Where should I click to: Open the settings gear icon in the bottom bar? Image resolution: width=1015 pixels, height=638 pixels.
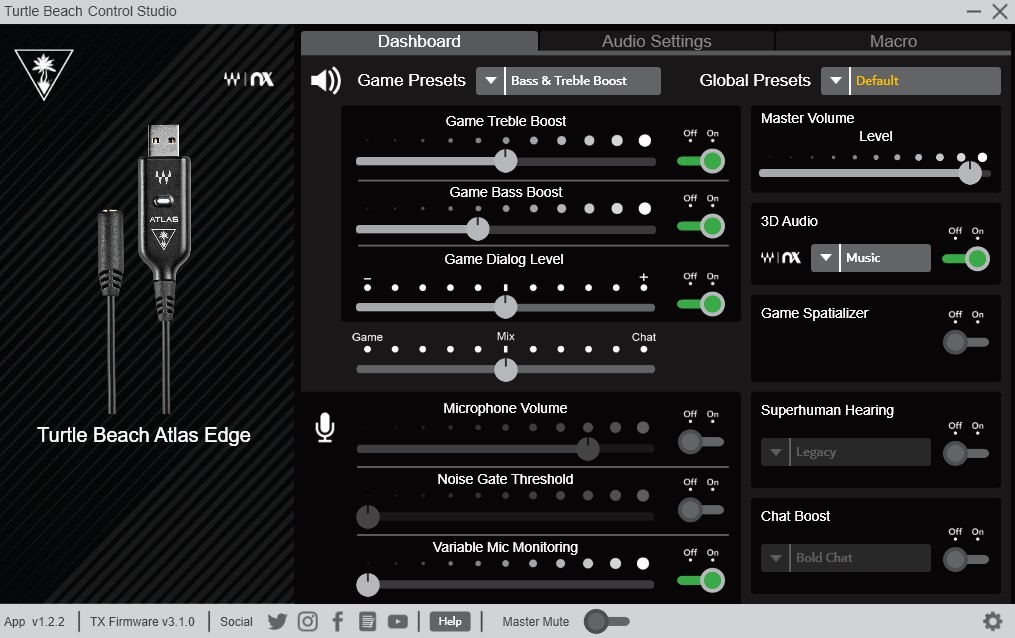[x=992, y=621]
